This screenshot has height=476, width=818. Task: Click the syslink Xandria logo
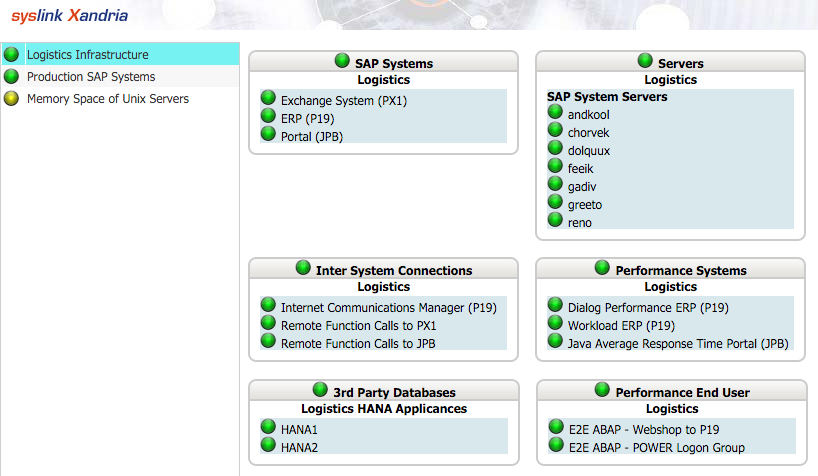click(x=69, y=16)
